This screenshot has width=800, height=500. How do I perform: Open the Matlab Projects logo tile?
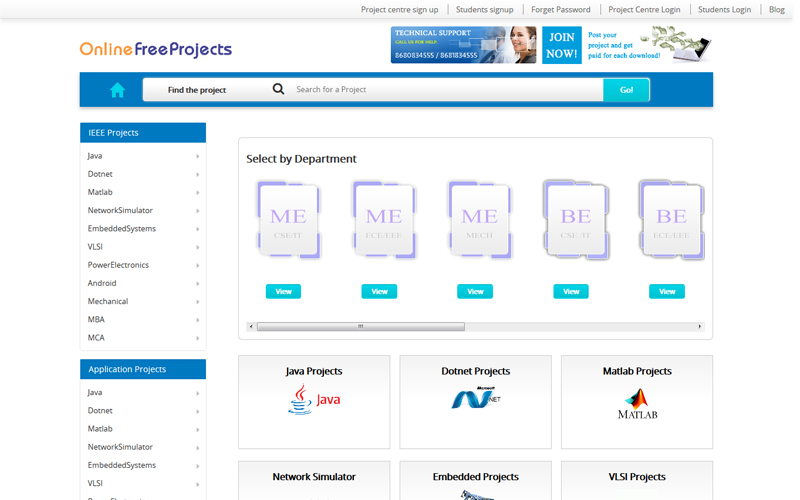637,404
